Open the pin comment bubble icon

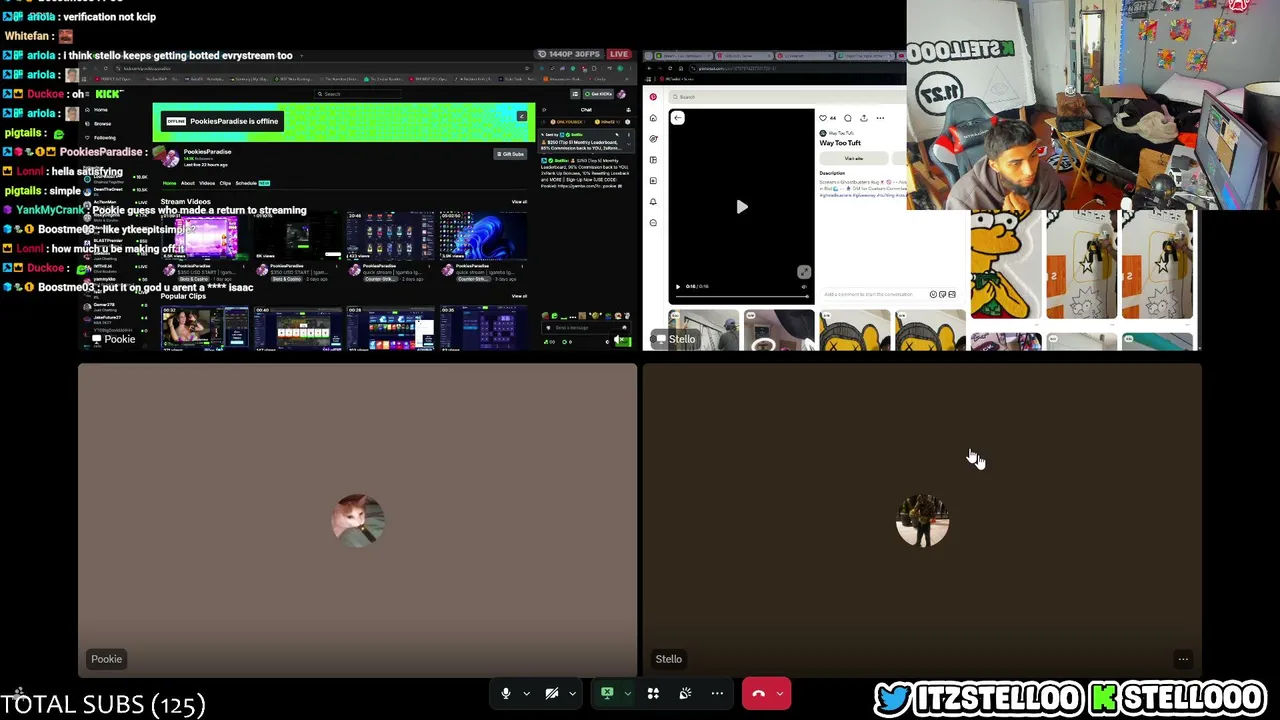click(848, 118)
